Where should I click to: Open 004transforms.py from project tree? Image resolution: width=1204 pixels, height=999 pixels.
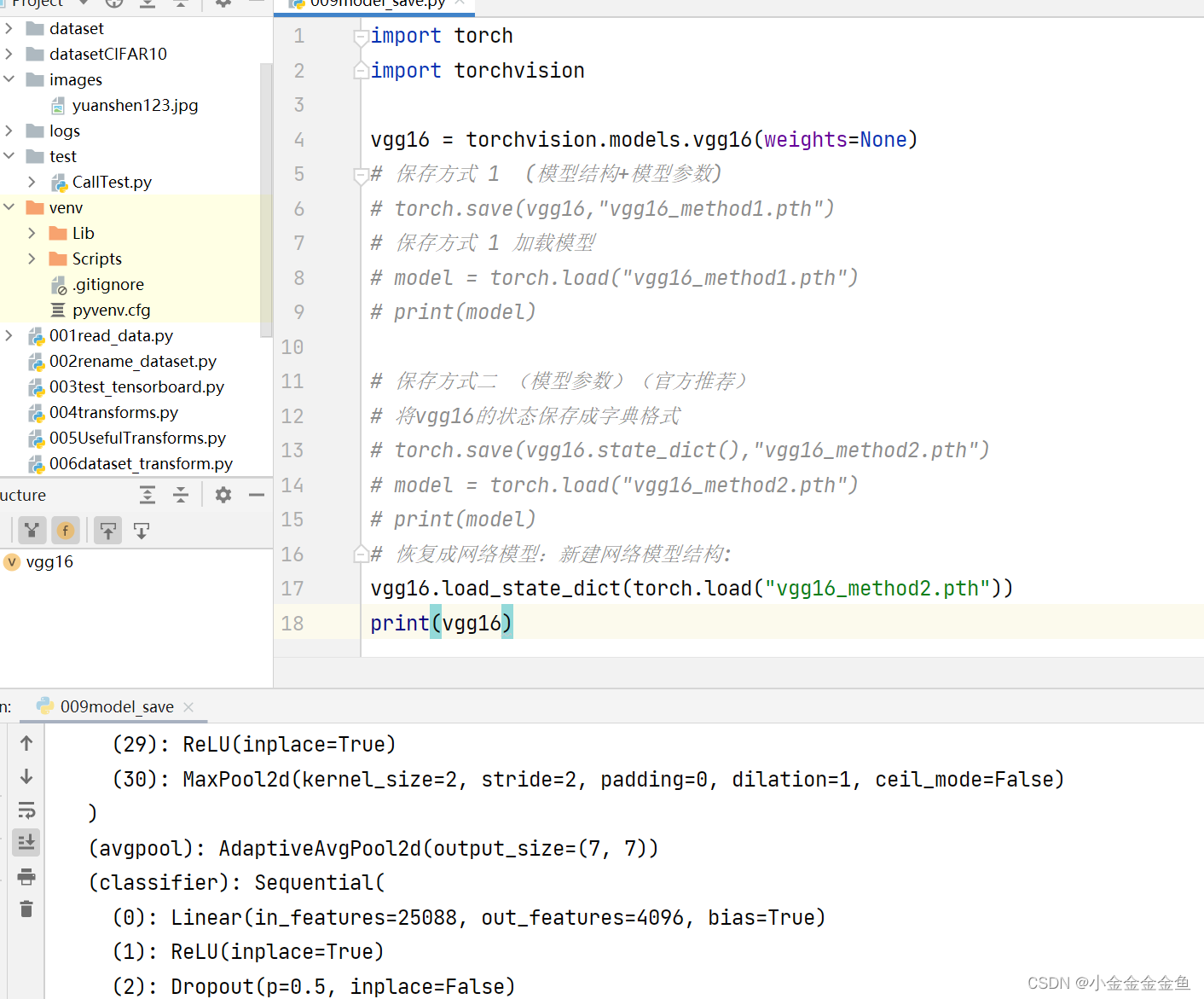pos(113,412)
